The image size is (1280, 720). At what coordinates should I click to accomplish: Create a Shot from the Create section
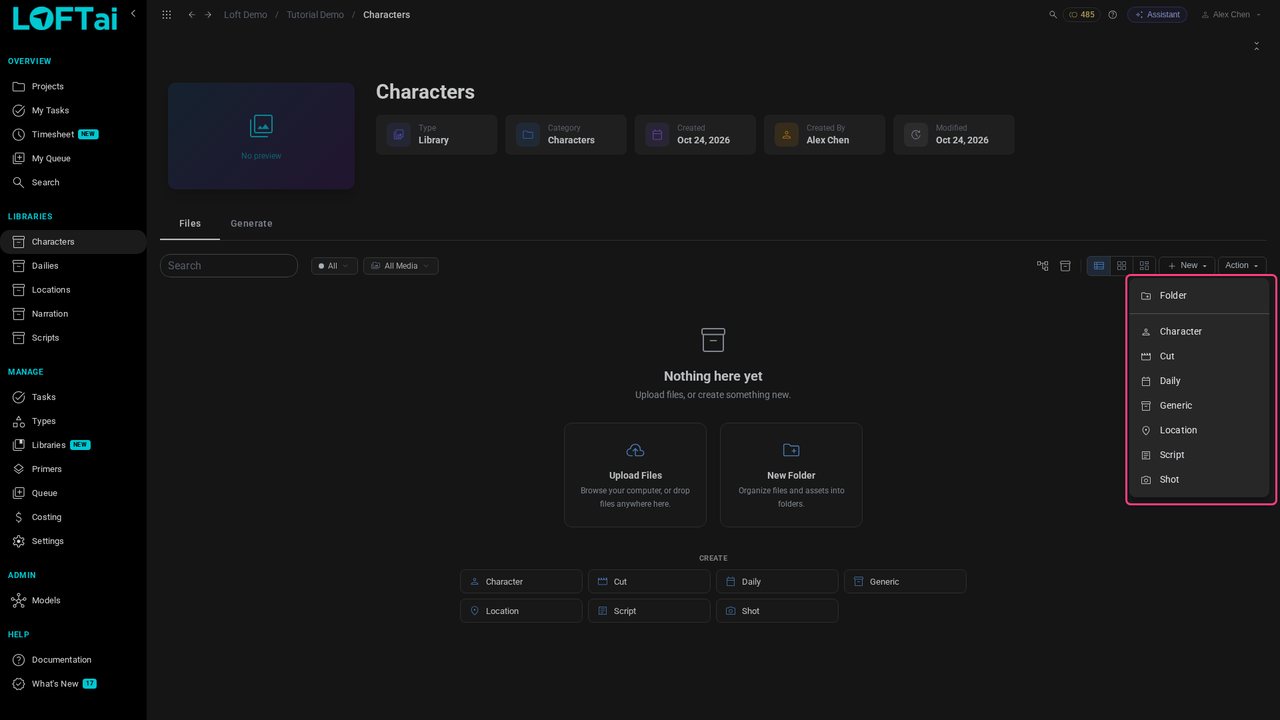click(777, 611)
